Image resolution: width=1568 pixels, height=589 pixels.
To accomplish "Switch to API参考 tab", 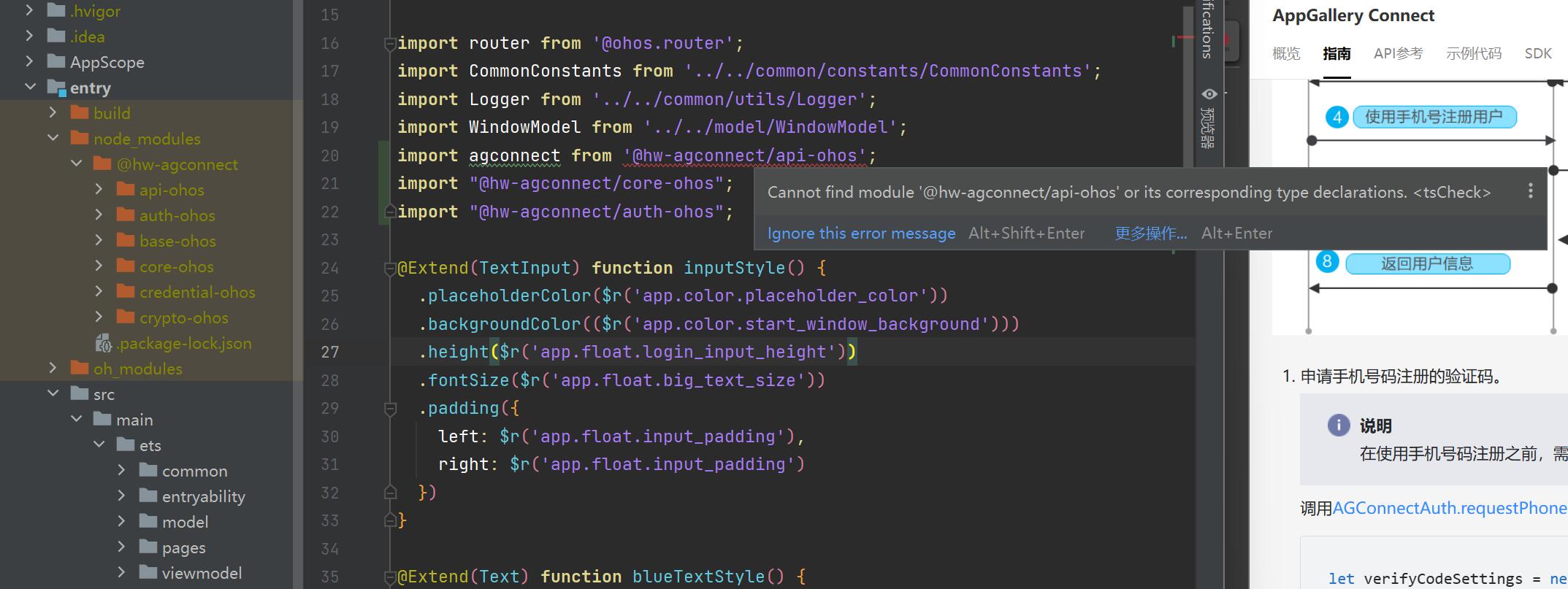I will [x=1398, y=53].
